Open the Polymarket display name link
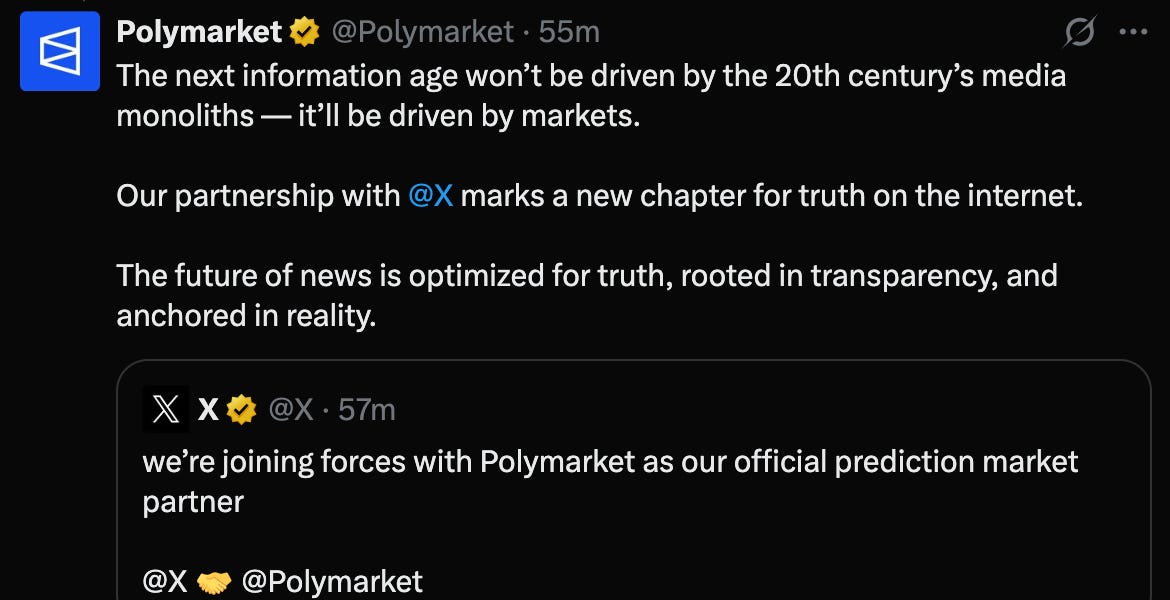Image resolution: width=1170 pixels, height=600 pixels. click(199, 32)
